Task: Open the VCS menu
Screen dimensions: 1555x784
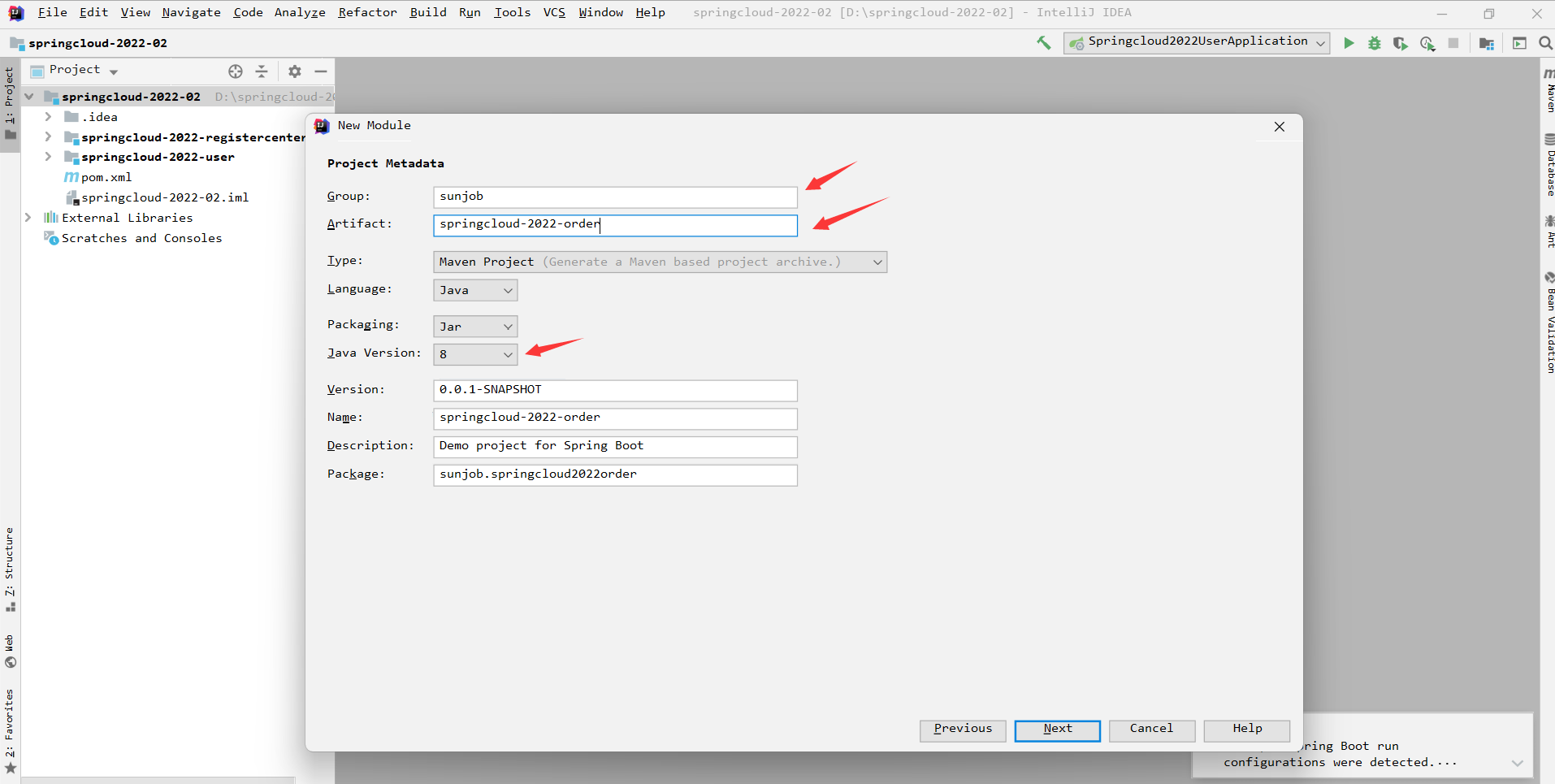Action: (x=554, y=12)
